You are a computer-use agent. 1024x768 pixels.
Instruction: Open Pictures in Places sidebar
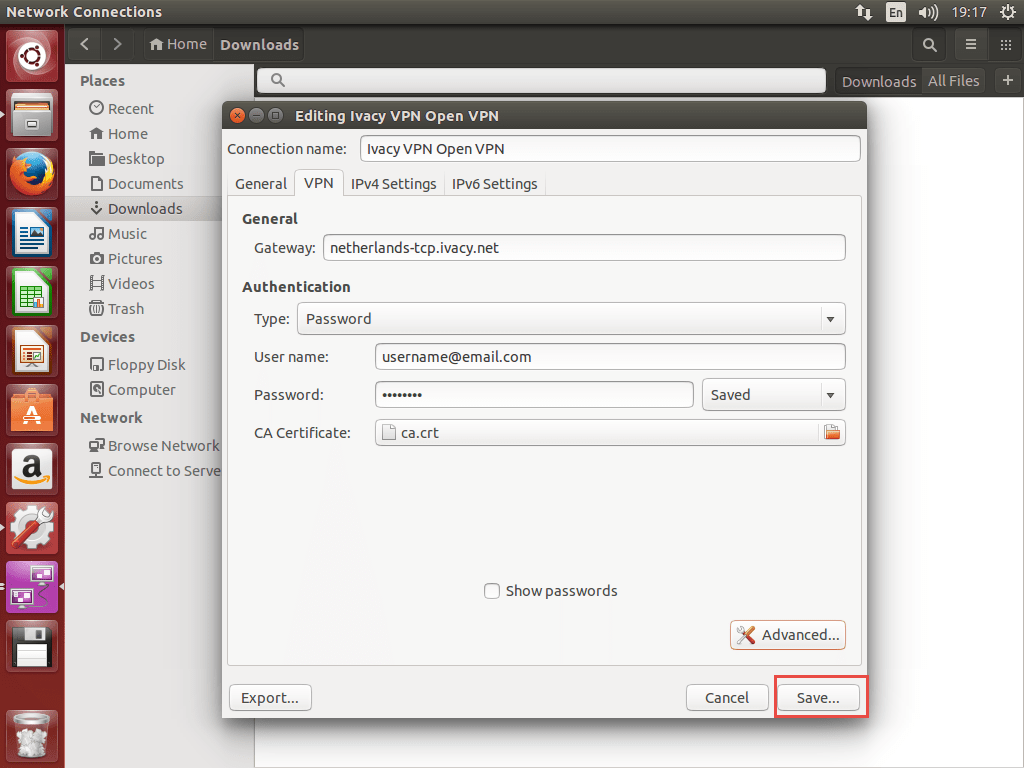point(125,259)
